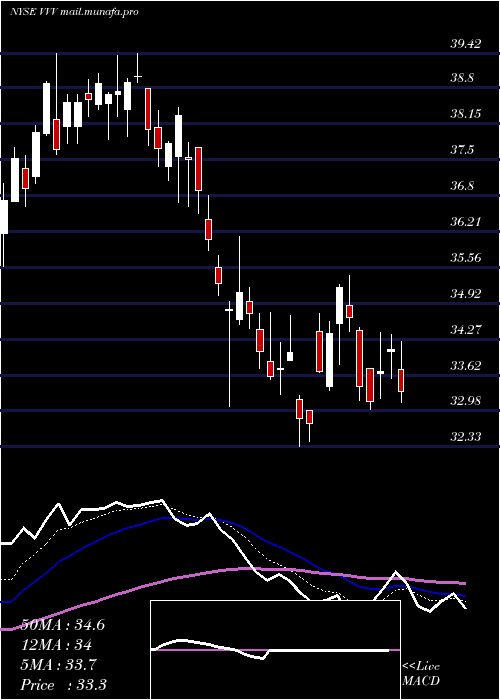Screen dimensions: 500x700
Task: Click inside the MACD inset chart box
Action: click(275, 650)
